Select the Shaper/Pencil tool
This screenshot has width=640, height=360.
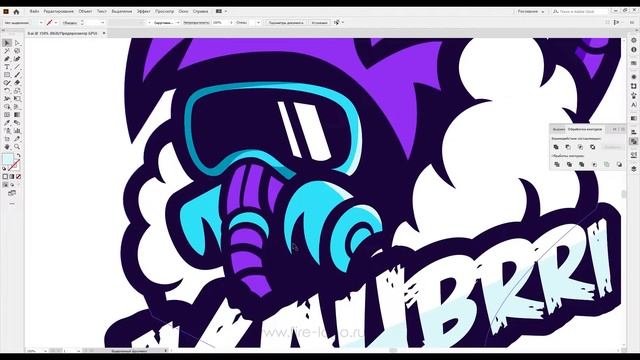click(x=7, y=83)
